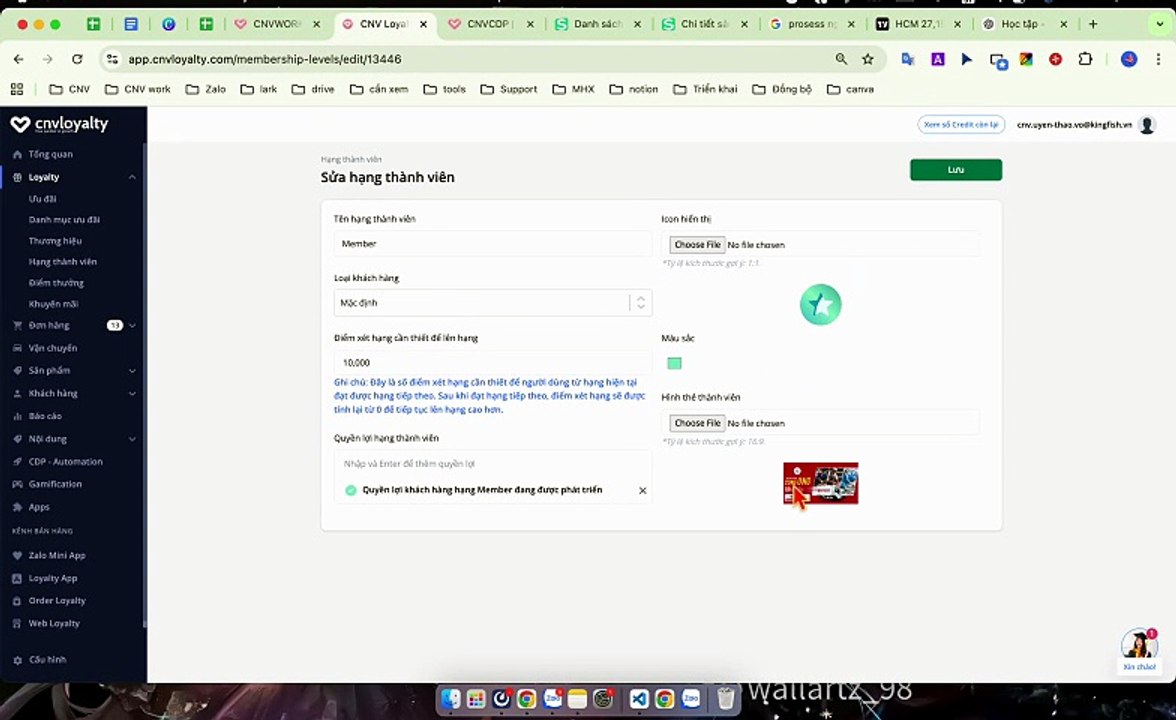This screenshot has height=720, width=1176.
Task: Expand the Đơn hàng menu
Action: click(132, 326)
